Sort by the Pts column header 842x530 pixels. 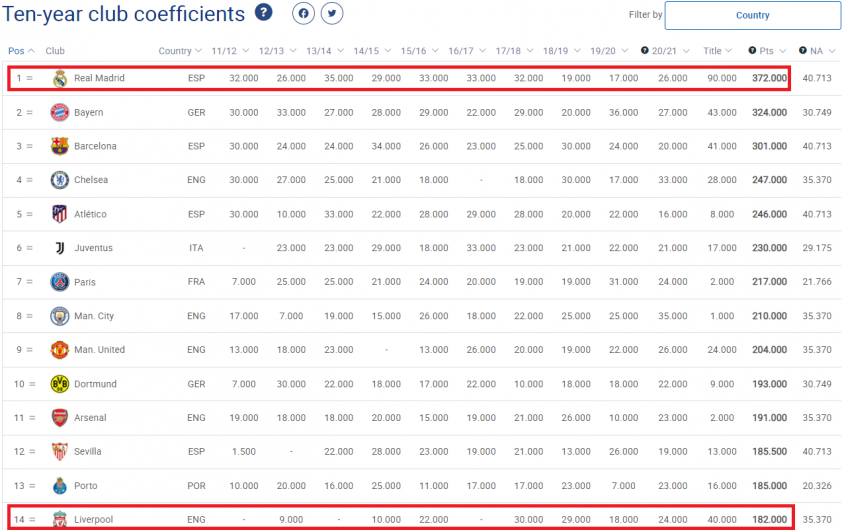[x=773, y=50]
